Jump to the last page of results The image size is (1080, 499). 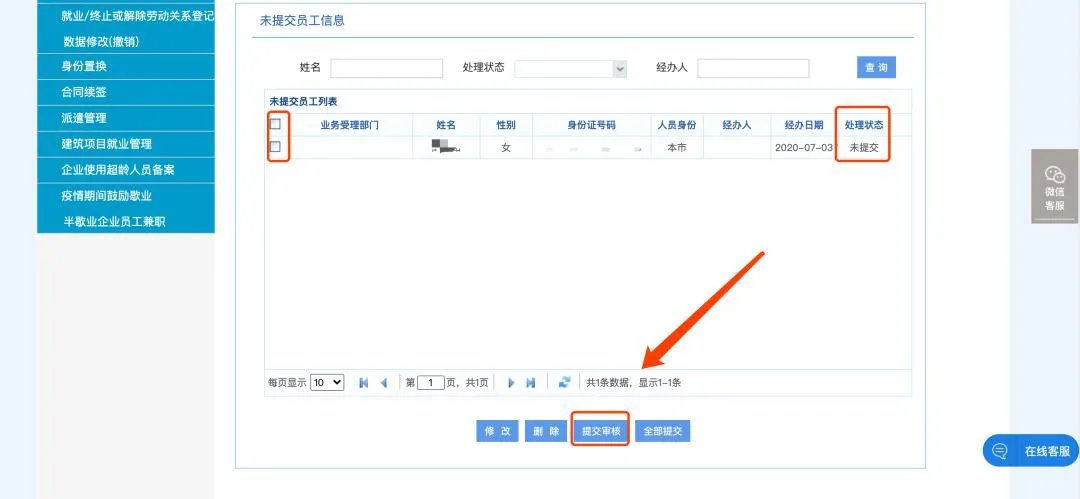point(531,383)
